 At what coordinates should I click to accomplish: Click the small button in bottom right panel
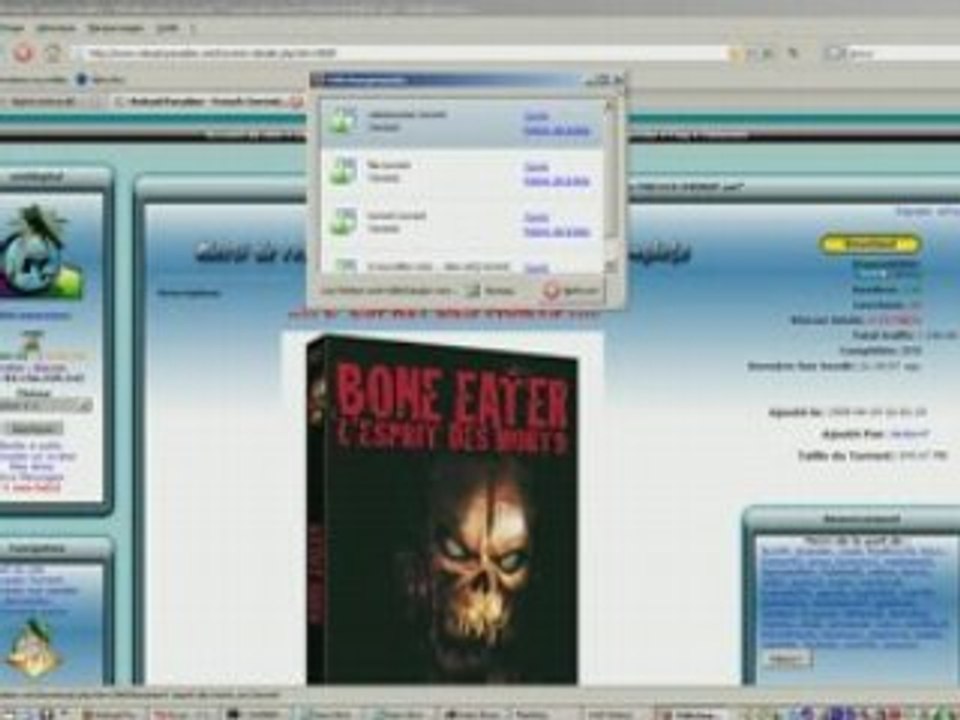[786, 658]
